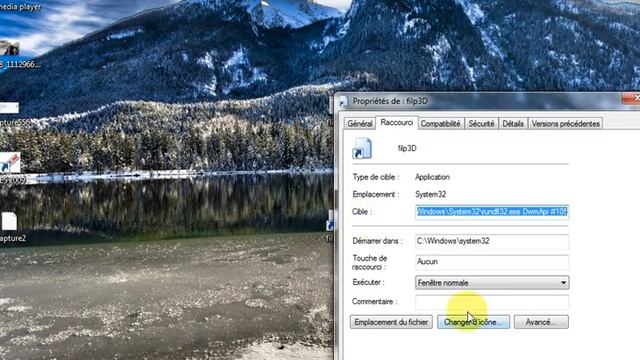640x360 pixels.
Task: Open the Avancé options button
Action: pyautogui.click(x=541, y=322)
